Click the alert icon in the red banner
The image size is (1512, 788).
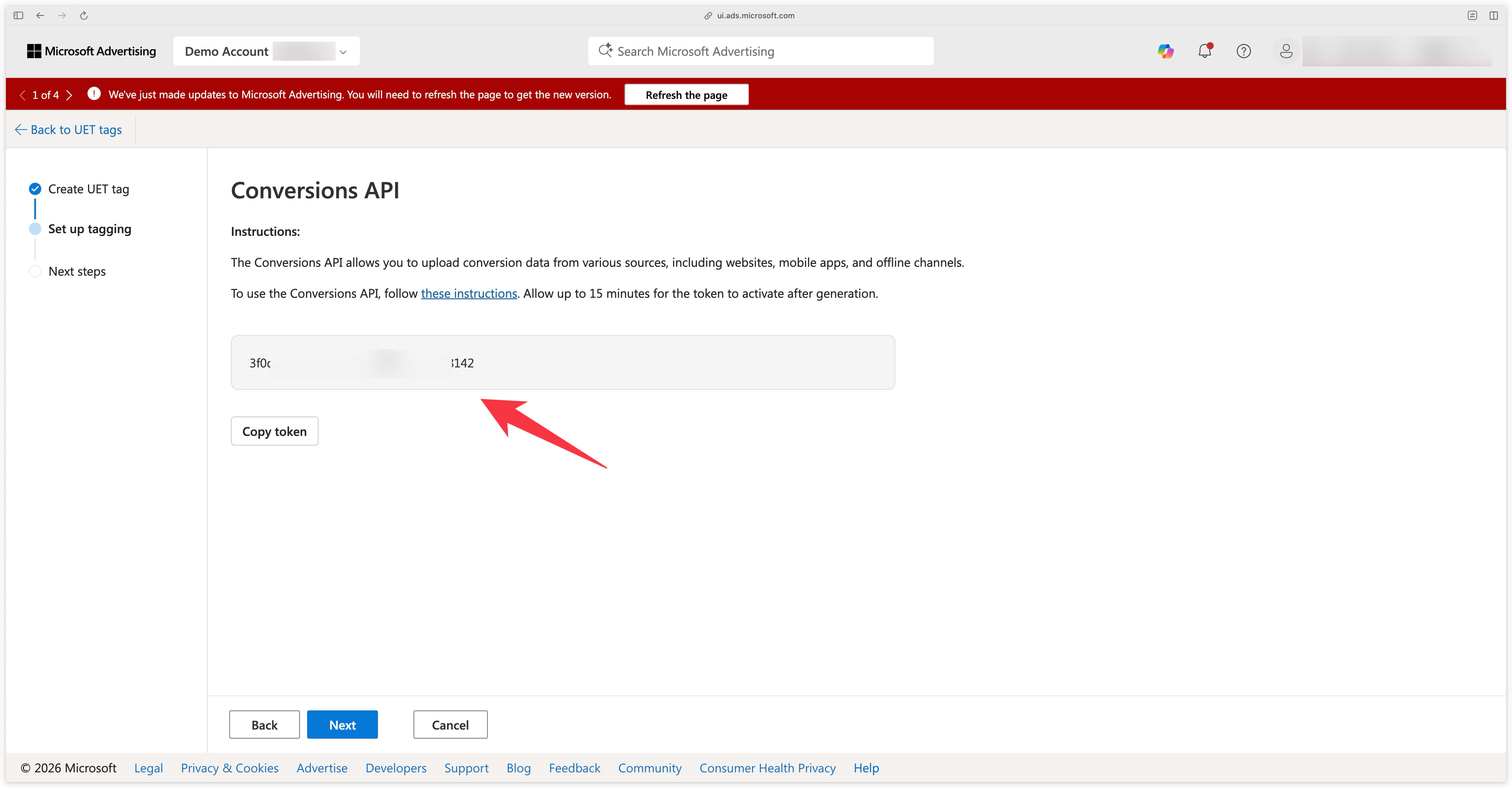pos(94,94)
